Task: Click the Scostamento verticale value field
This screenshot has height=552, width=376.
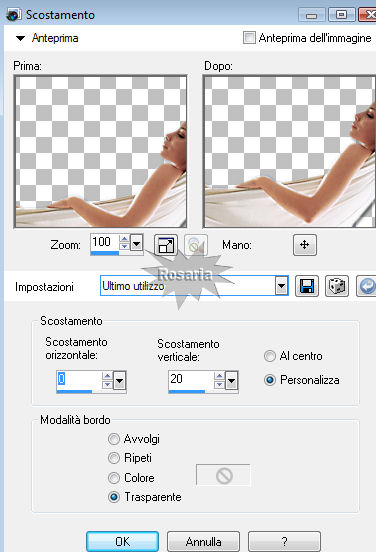Action: click(x=191, y=379)
